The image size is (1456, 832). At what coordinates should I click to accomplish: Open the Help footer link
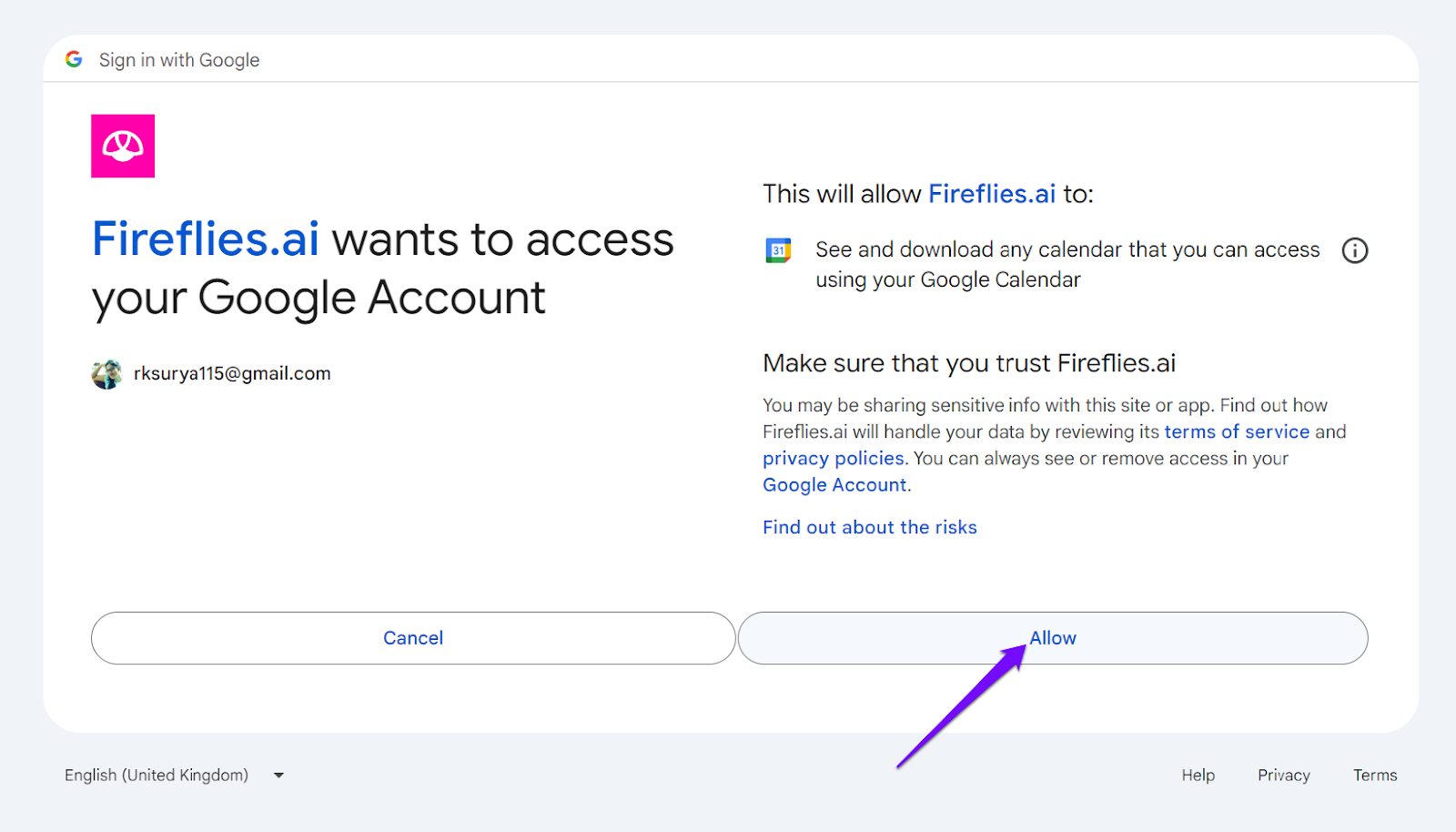1198,776
